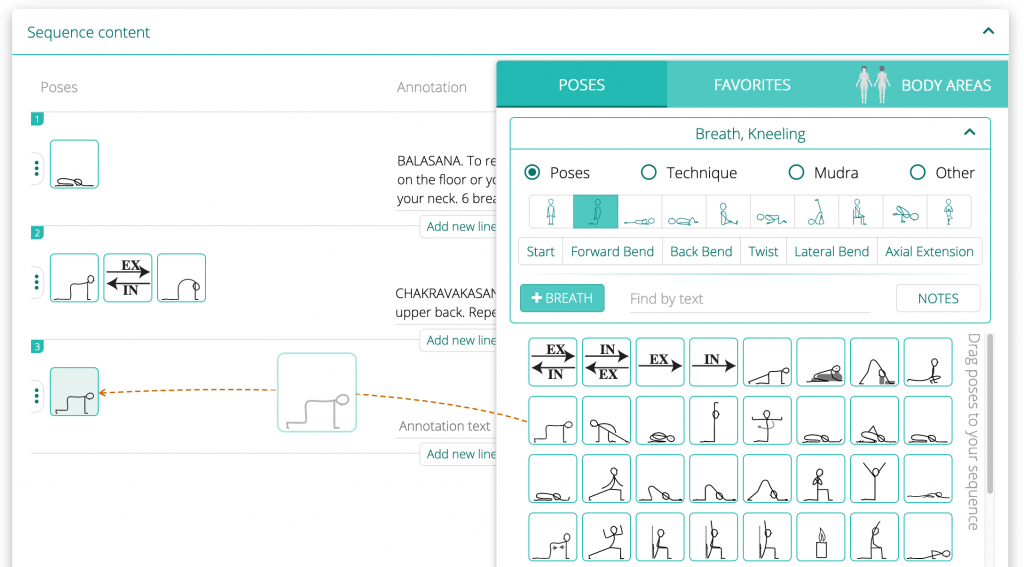Choose the Other radio option
This screenshot has height=567, width=1024.
coord(918,173)
